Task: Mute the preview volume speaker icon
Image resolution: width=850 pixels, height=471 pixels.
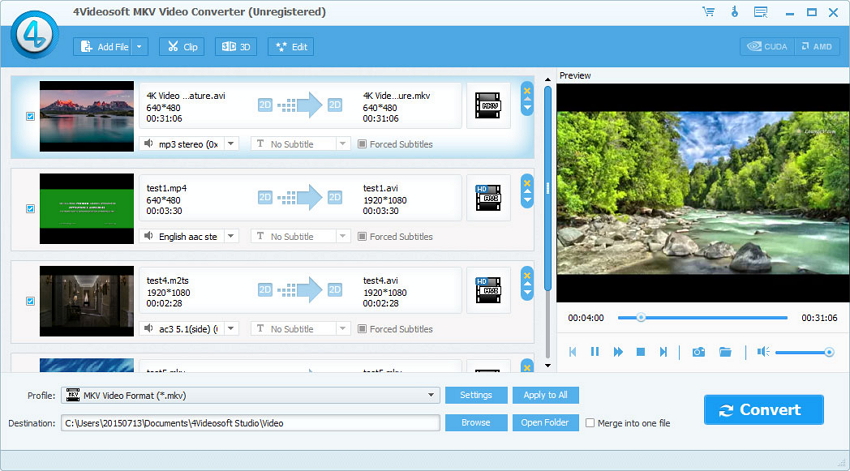Action: (x=762, y=352)
